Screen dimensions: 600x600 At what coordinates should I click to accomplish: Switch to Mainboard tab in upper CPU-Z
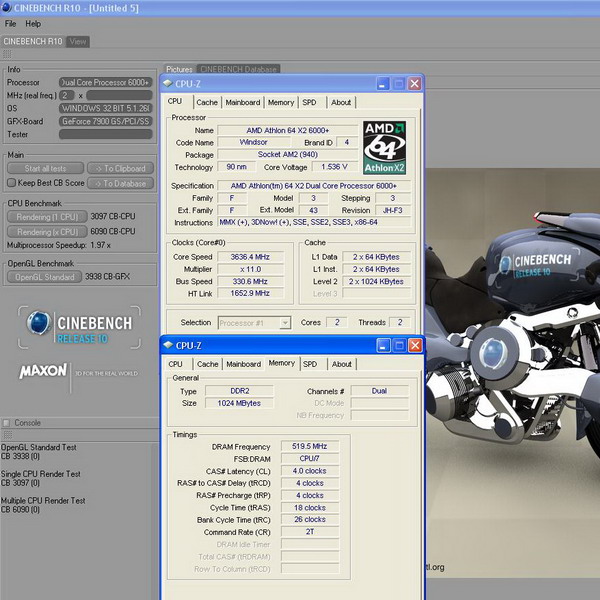[242, 102]
